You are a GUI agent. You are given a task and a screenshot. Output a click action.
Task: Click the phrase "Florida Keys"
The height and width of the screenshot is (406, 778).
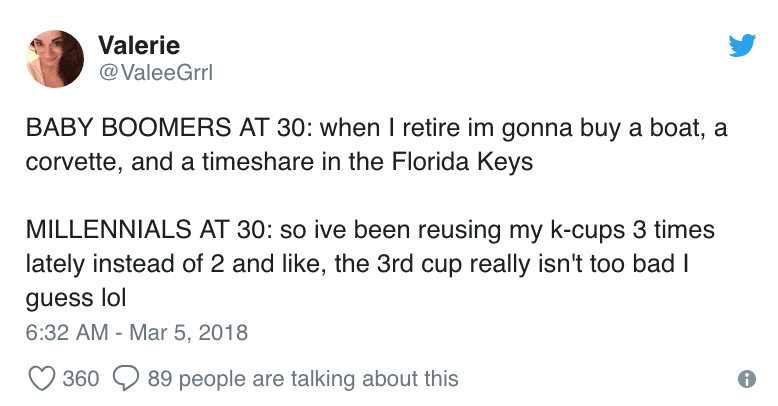(x=462, y=162)
